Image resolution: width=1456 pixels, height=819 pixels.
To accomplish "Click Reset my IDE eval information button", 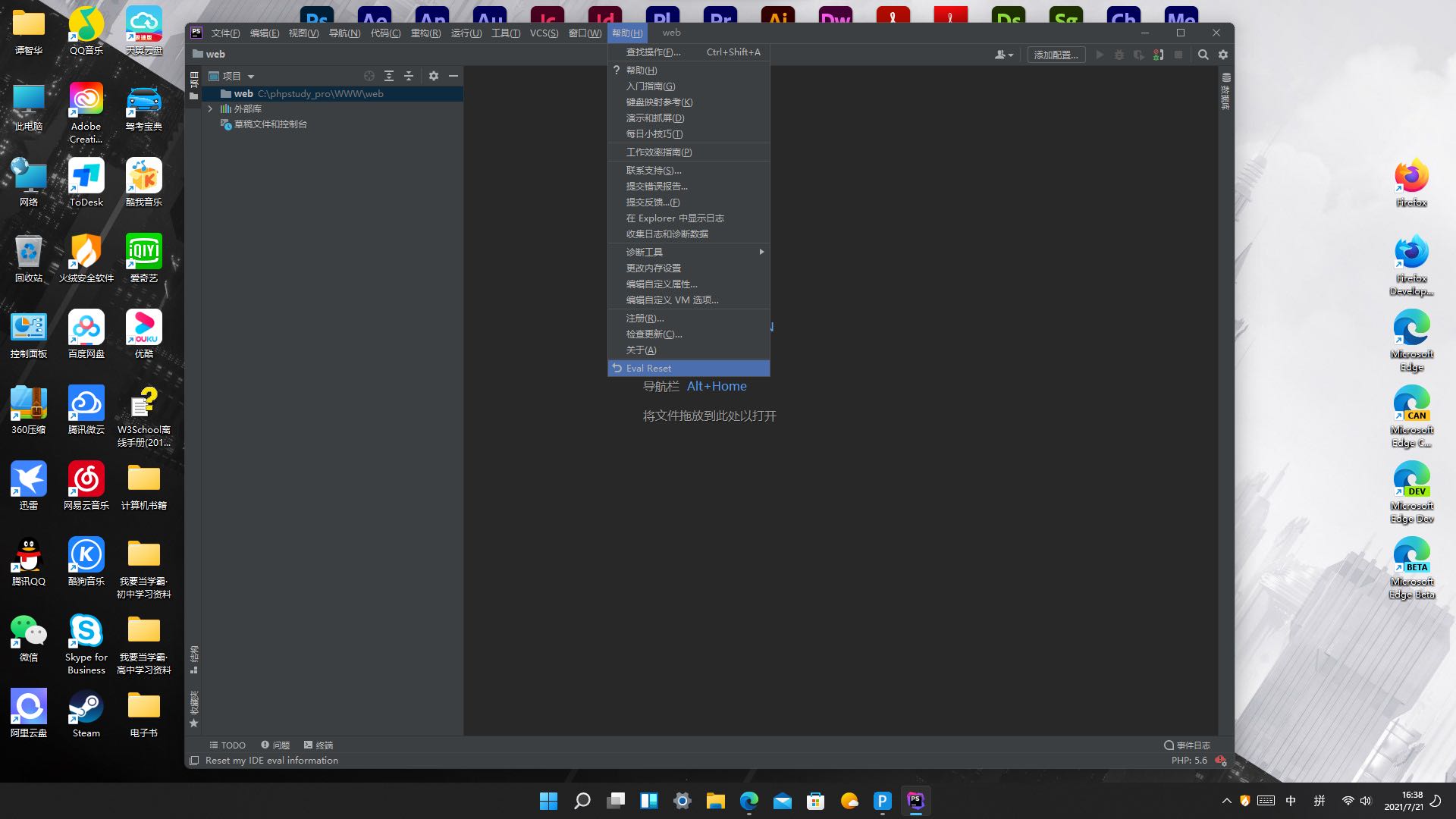I will point(271,760).
